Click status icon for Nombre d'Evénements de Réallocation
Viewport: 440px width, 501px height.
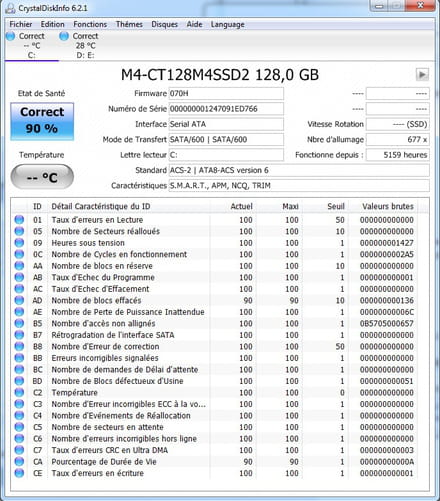click(x=19, y=415)
